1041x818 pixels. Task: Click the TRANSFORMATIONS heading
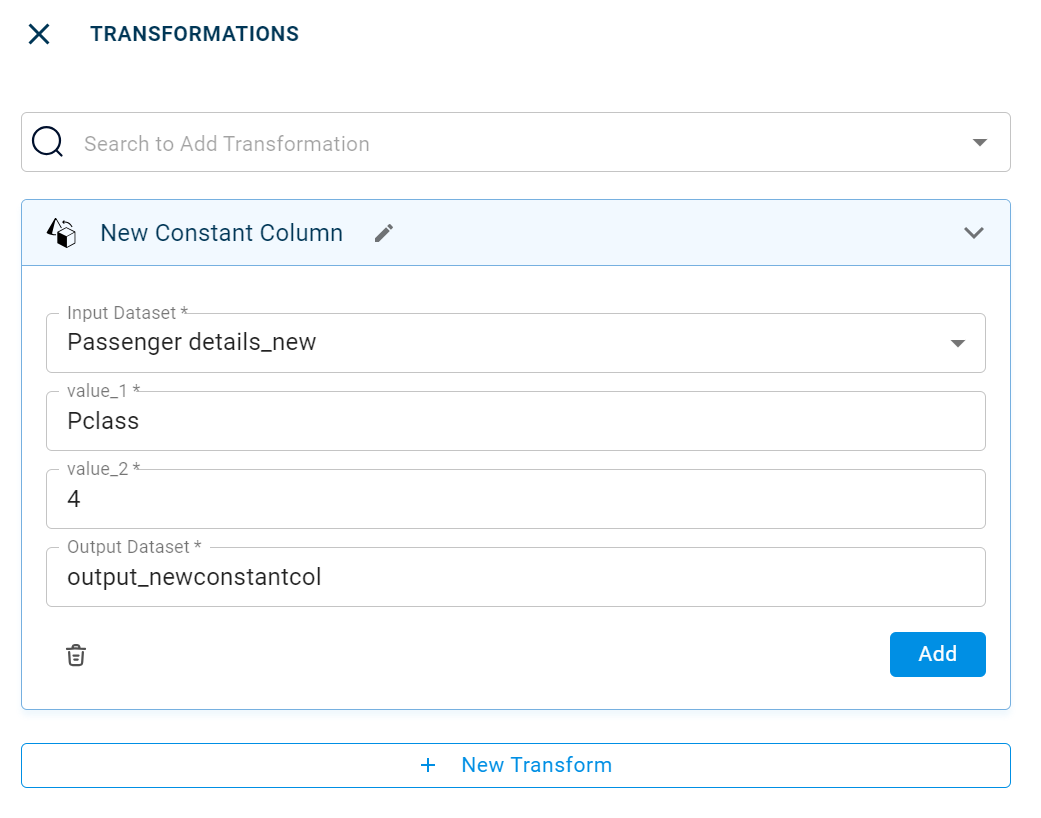pos(194,34)
